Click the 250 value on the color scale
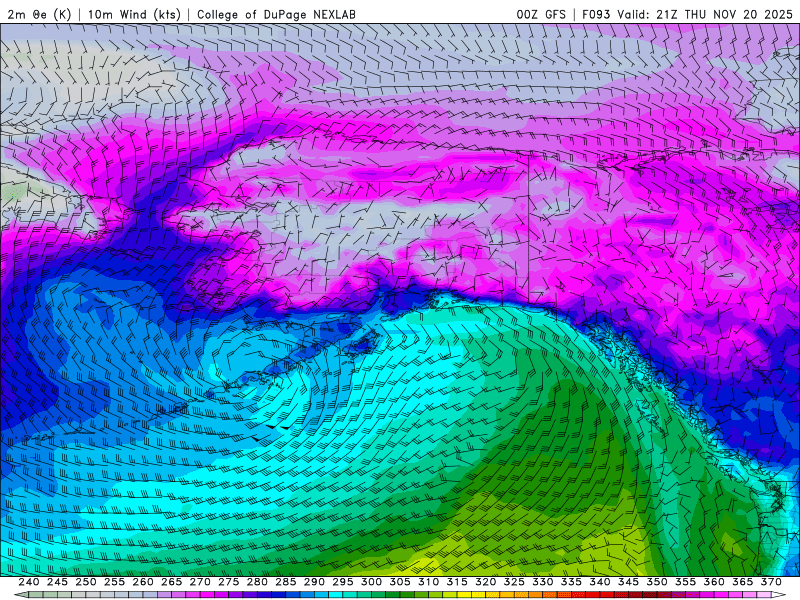The width and height of the screenshot is (800, 600). point(86,582)
